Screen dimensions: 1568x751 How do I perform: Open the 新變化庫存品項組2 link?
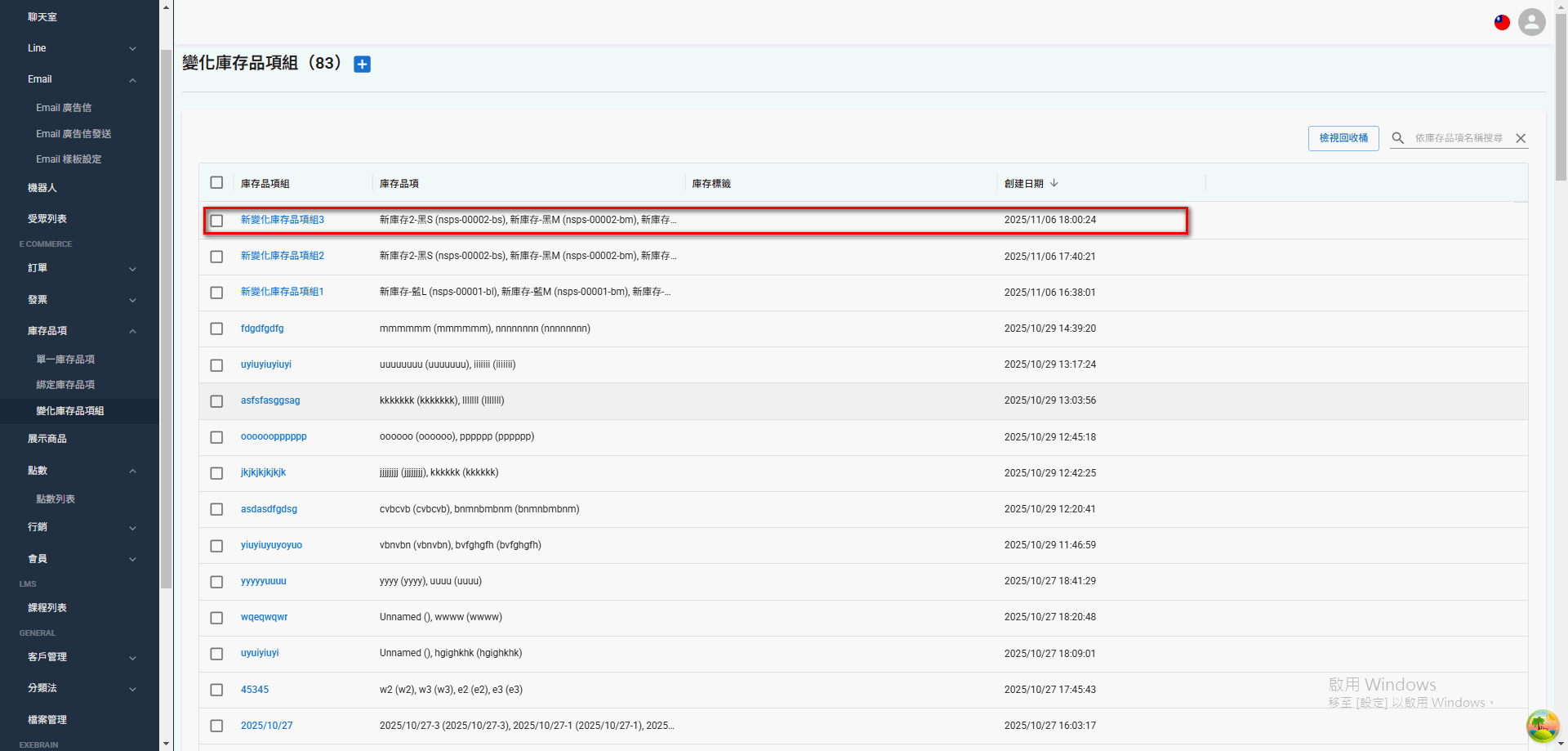[x=283, y=256]
